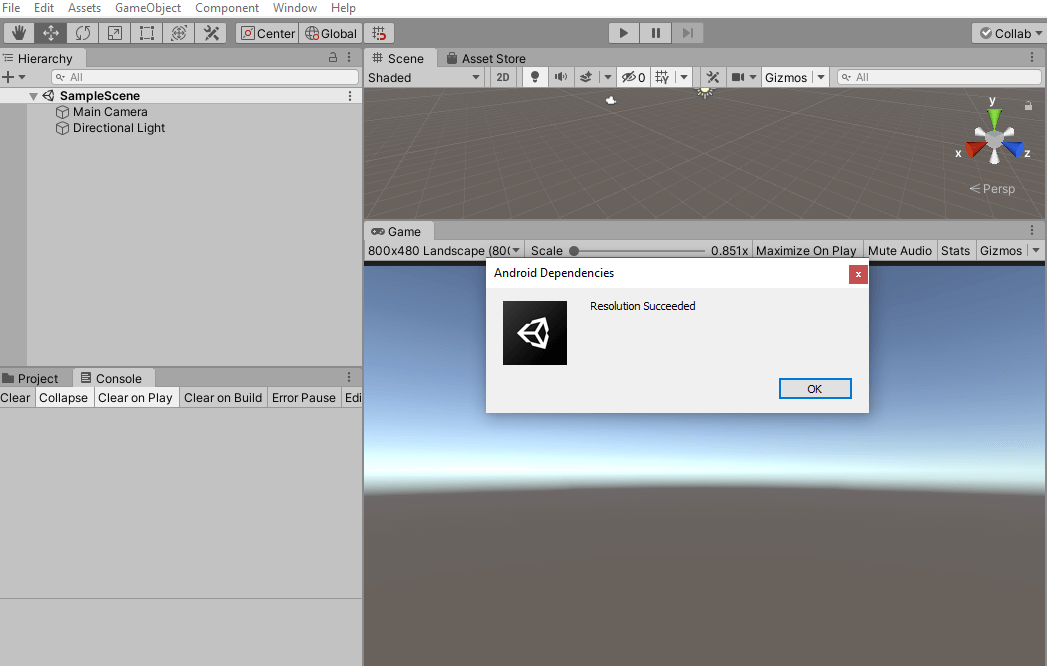
Task: Toggle Scene view Gizmos button
Action: click(786, 77)
